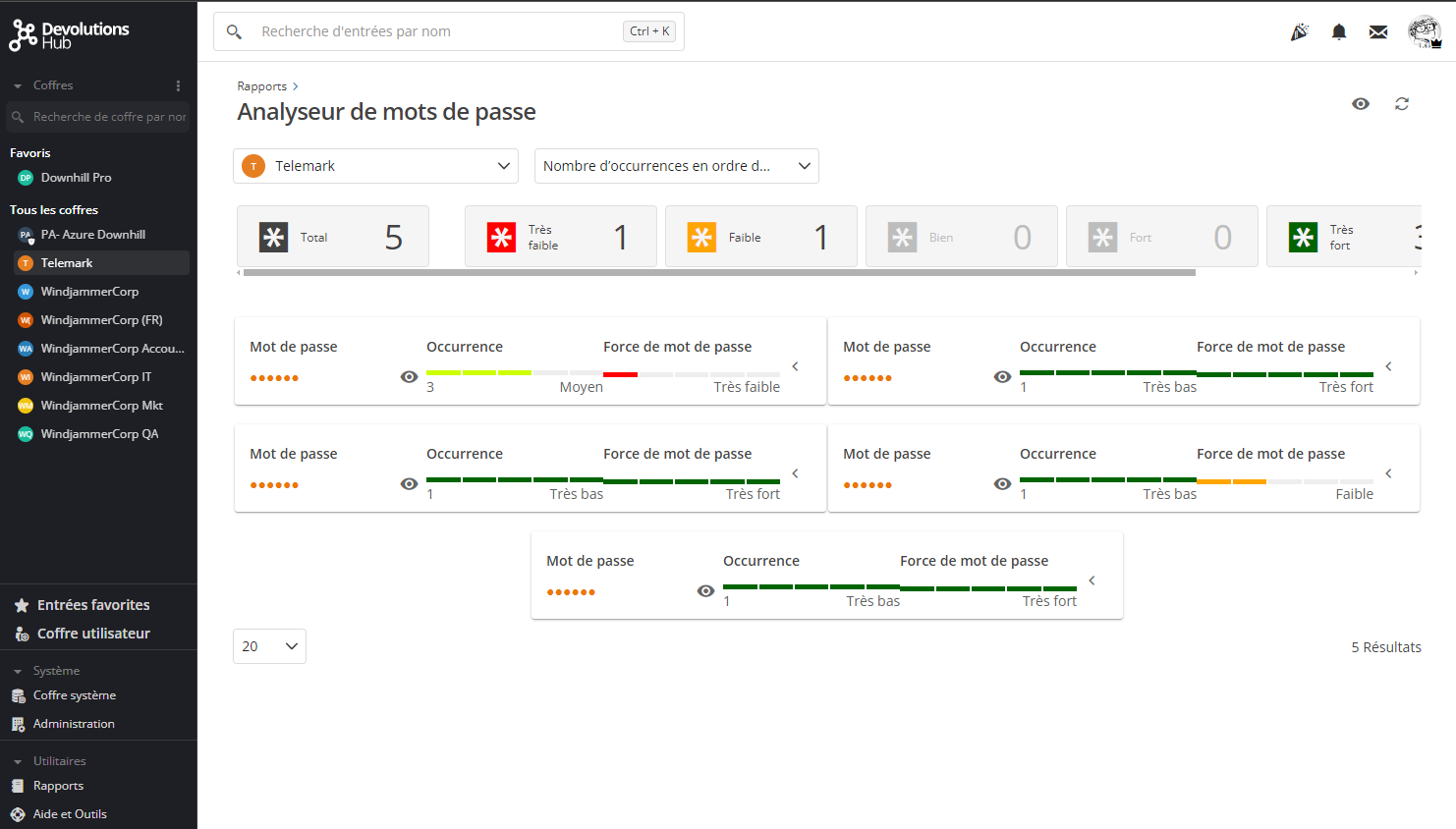
Task: Click the Coffre système icon
Action: point(18,695)
